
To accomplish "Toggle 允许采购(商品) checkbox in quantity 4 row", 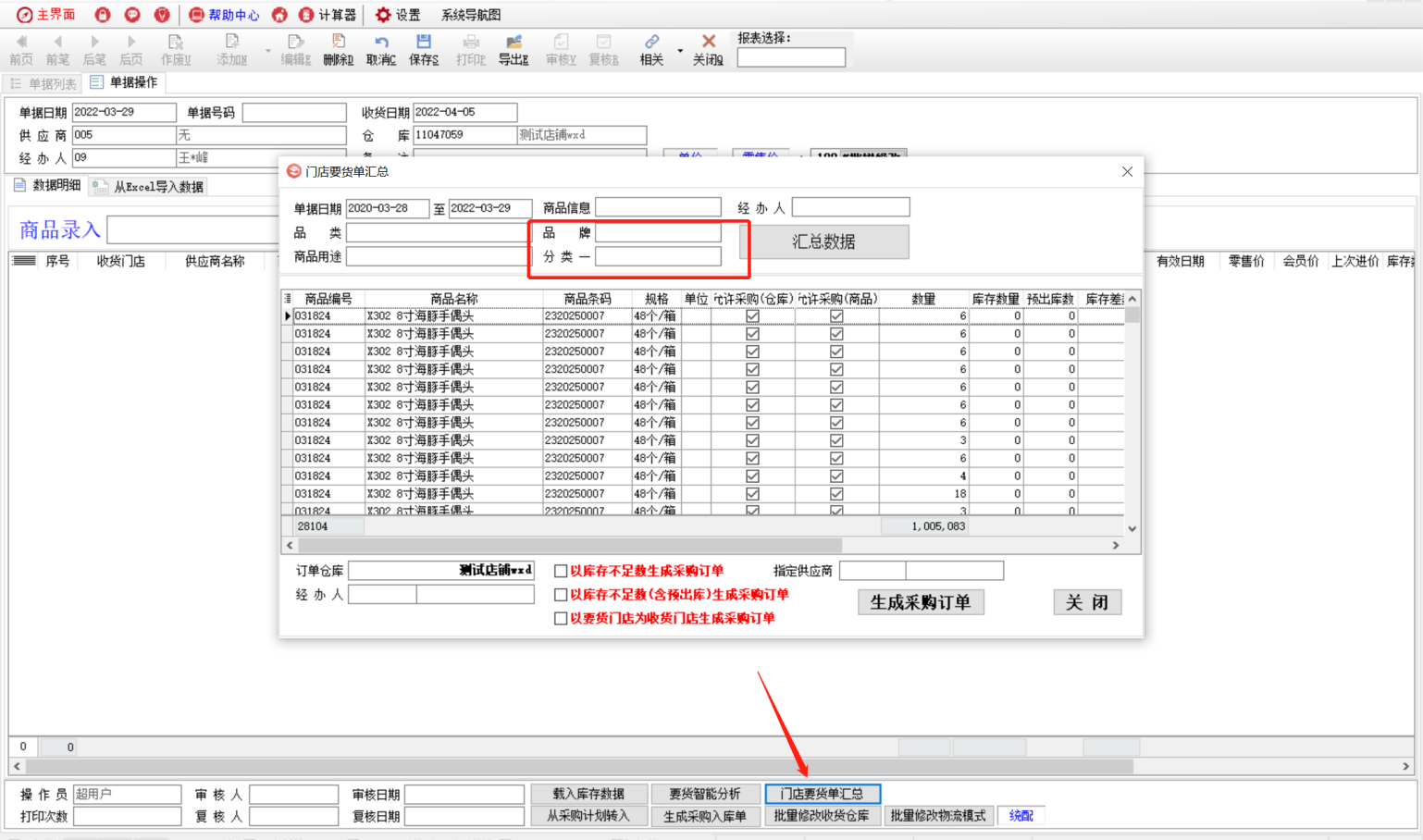I will (836, 476).
